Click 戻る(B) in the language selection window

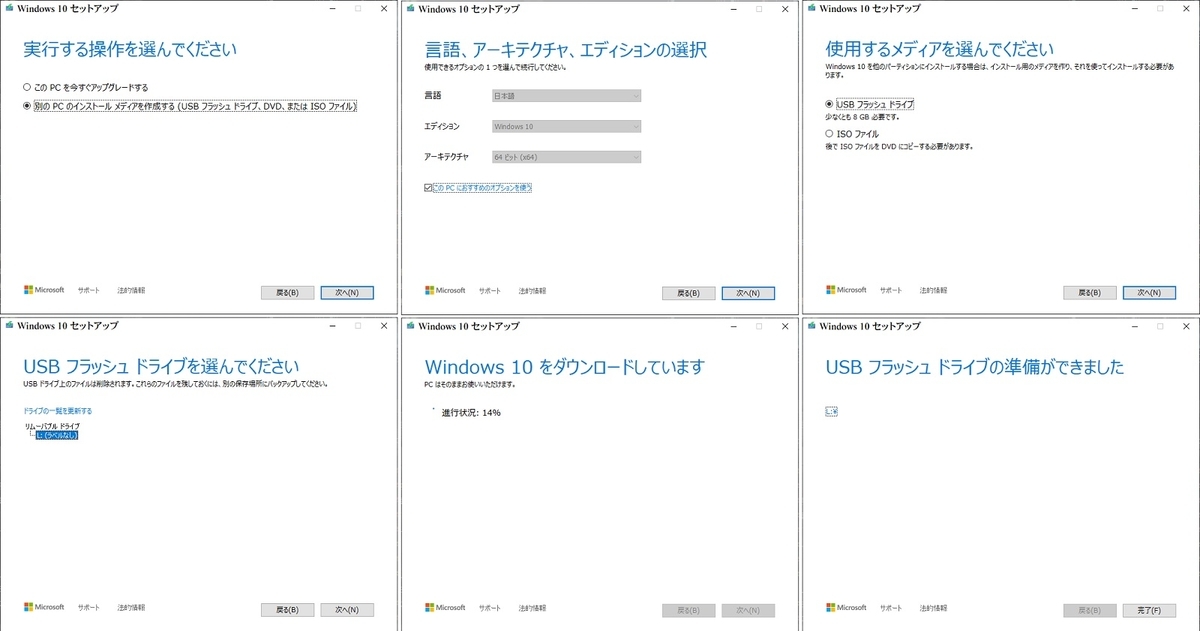(x=688, y=293)
